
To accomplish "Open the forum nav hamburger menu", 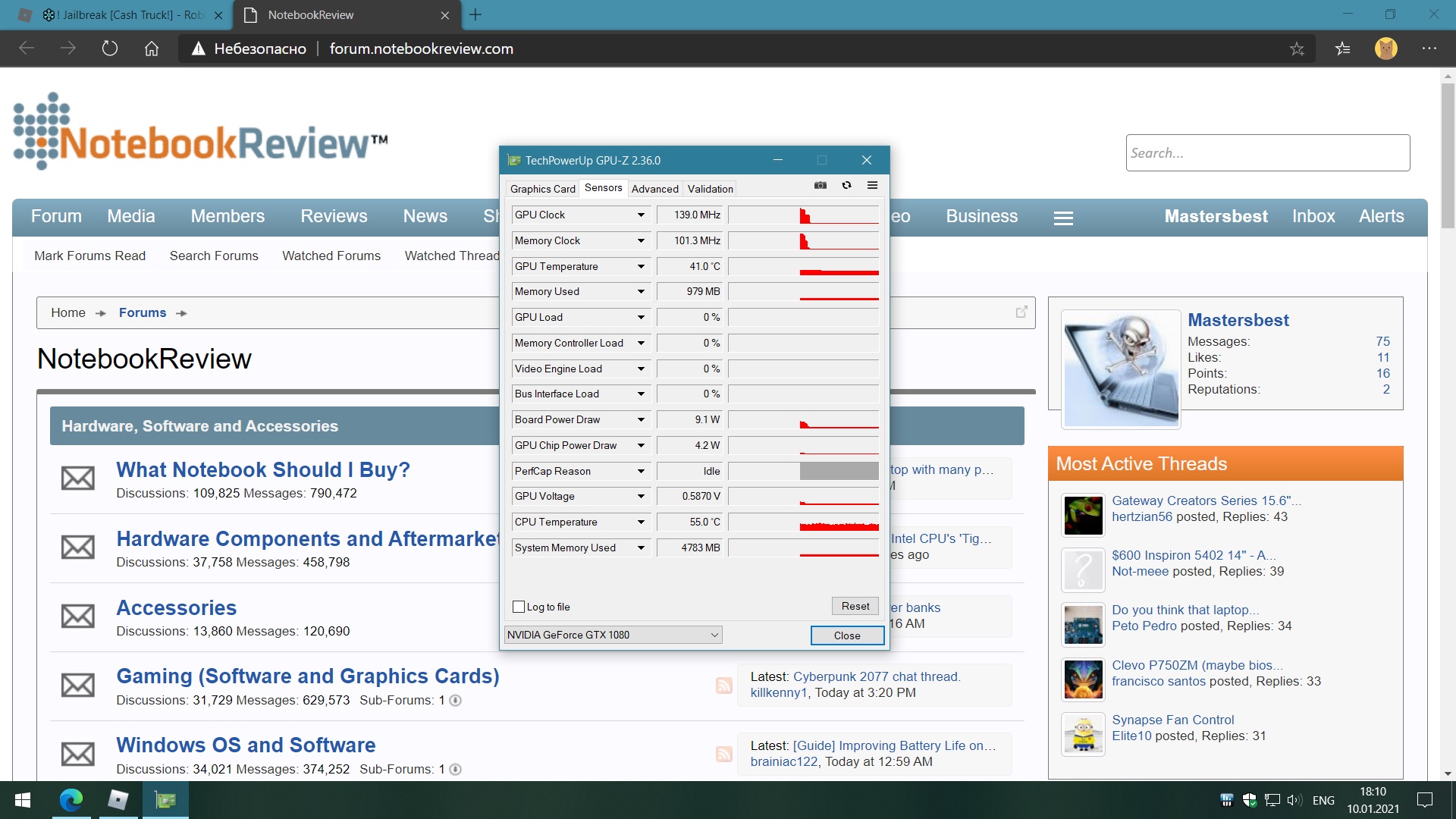I will tap(1063, 218).
